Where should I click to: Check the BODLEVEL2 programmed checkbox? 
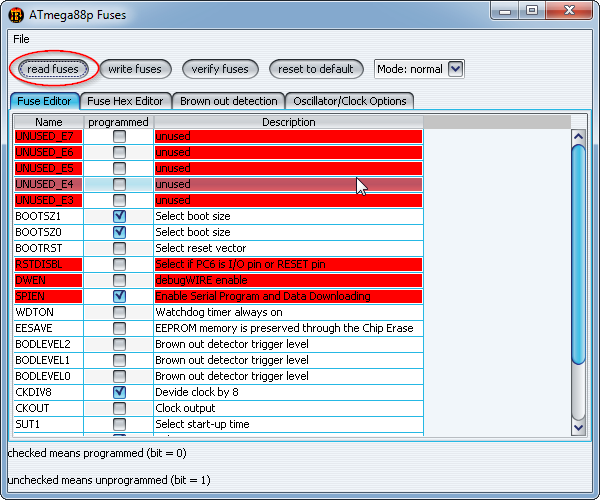tap(119, 344)
